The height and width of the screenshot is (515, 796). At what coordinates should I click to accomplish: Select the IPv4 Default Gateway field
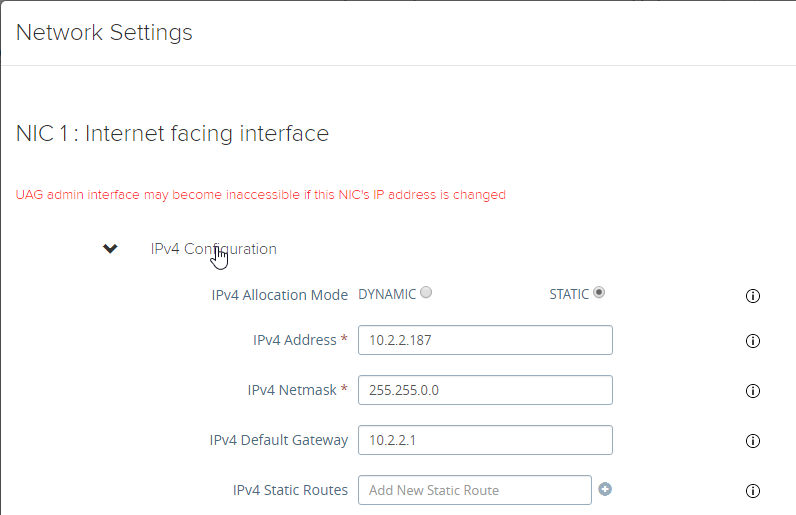click(485, 440)
